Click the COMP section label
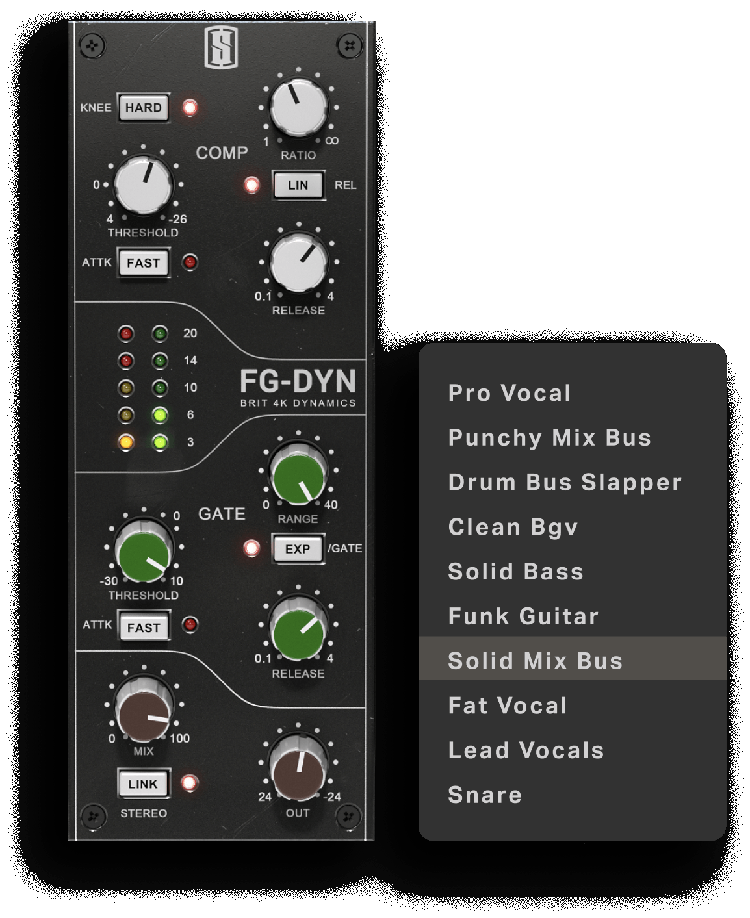750x918 pixels. (222, 153)
